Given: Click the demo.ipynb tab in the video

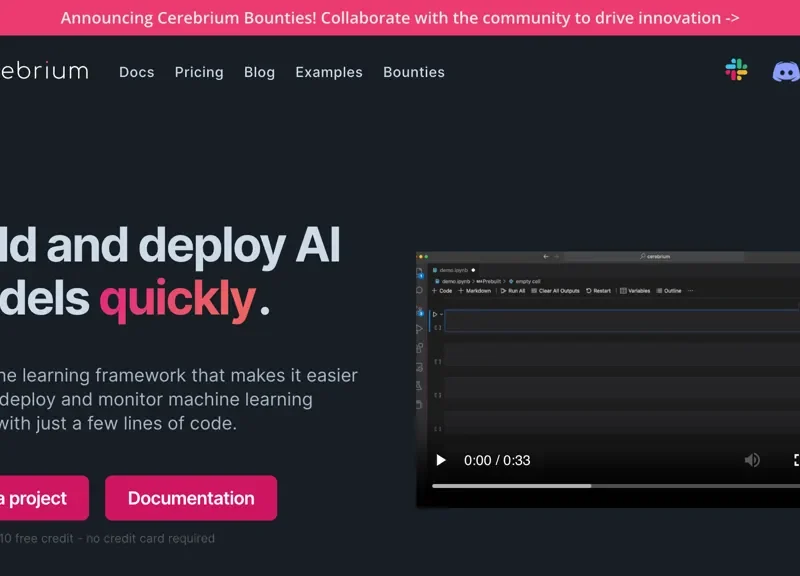Looking at the screenshot, I should coord(455,270).
